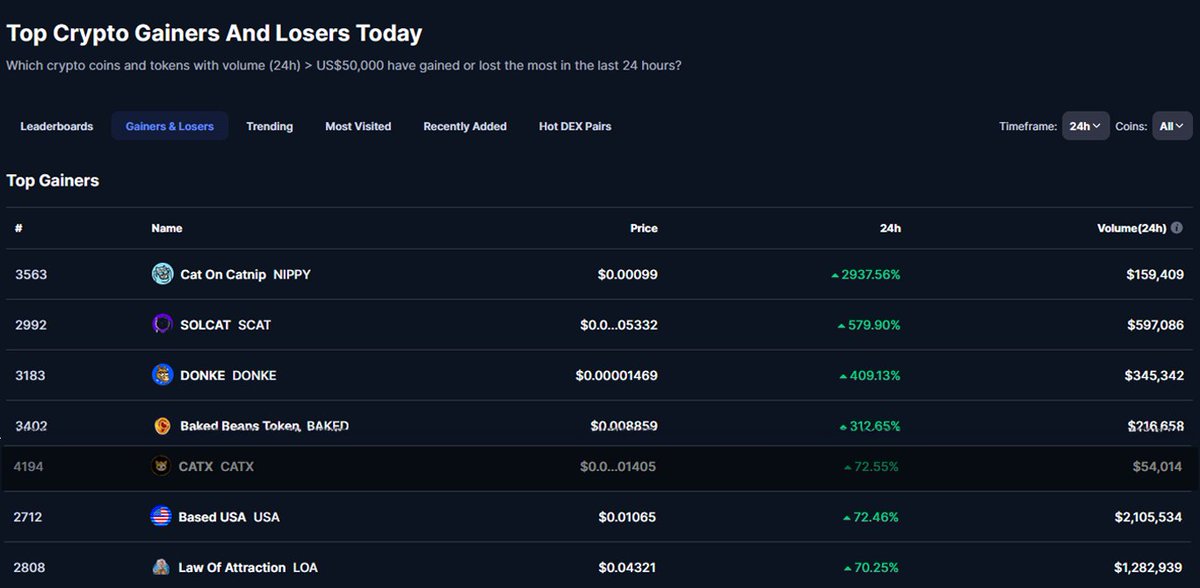
Task: Open the Cat On Catnip NIPPY link
Action: pyautogui.click(x=245, y=274)
